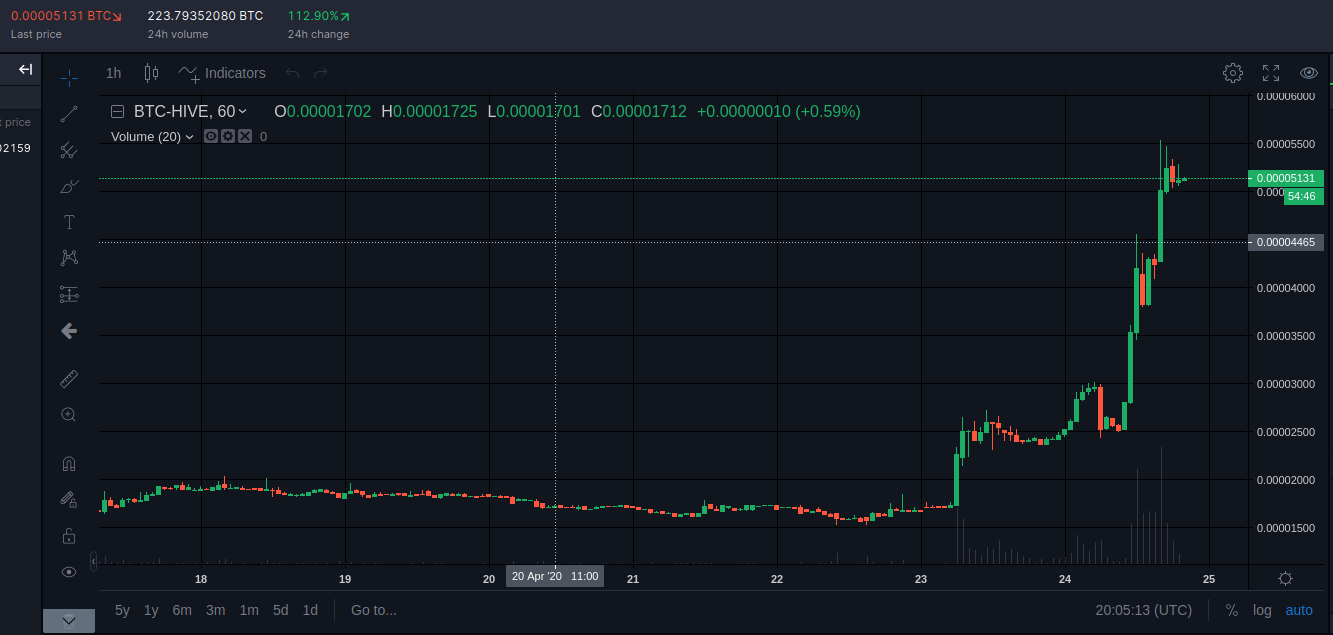Expand the BTC-HIVE symbol dropdown arrow
The width and height of the screenshot is (1333, 635).
click(243, 112)
